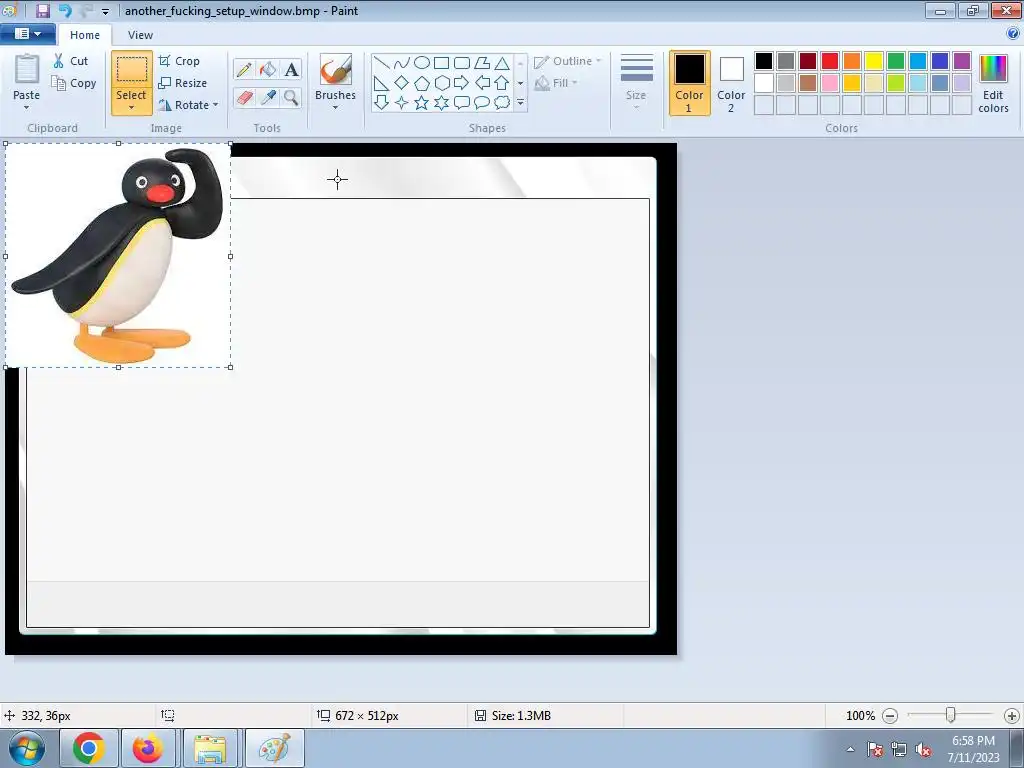The width and height of the screenshot is (1024, 768).
Task: Choose the Down arrow shape
Action: (x=381, y=103)
